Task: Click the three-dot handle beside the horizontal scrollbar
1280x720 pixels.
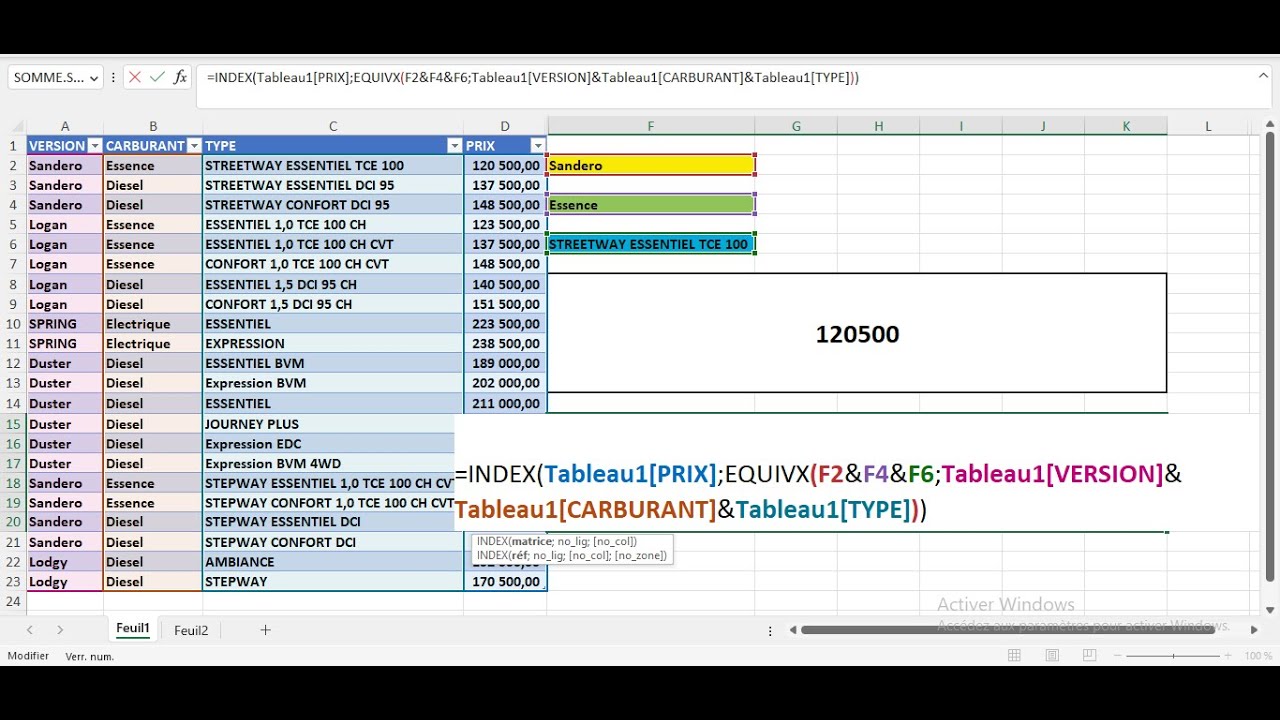Action: (x=770, y=630)
